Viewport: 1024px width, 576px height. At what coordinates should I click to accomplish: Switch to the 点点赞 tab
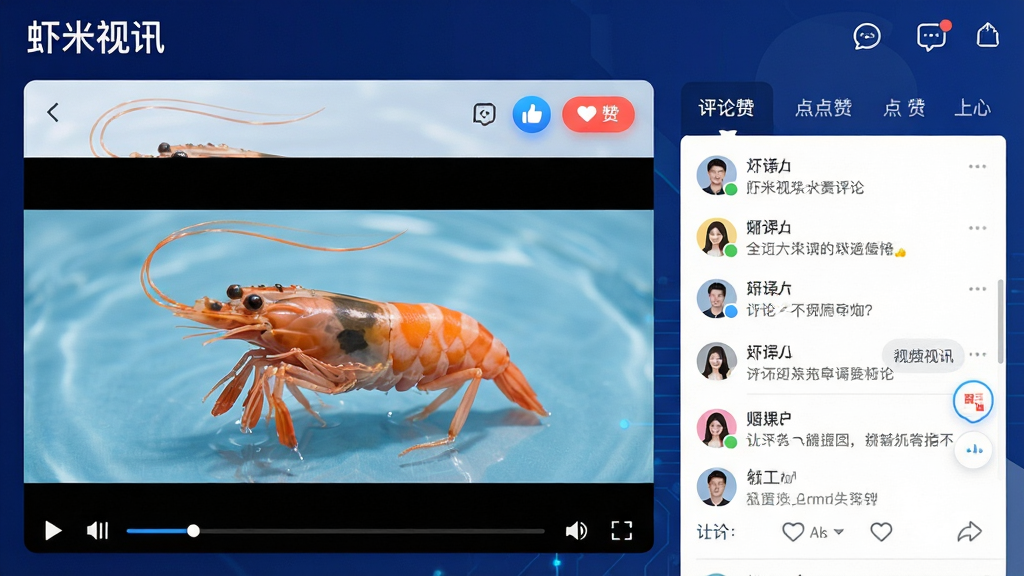823,108
